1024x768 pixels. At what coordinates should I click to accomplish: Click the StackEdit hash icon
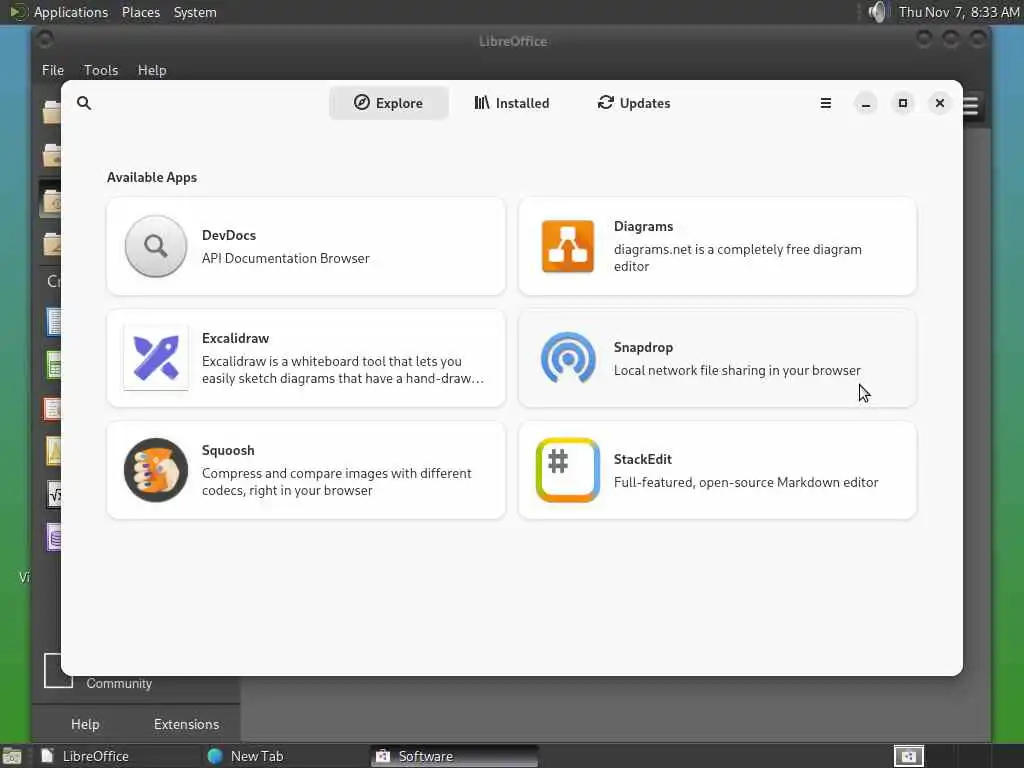(x=568, y=470)
